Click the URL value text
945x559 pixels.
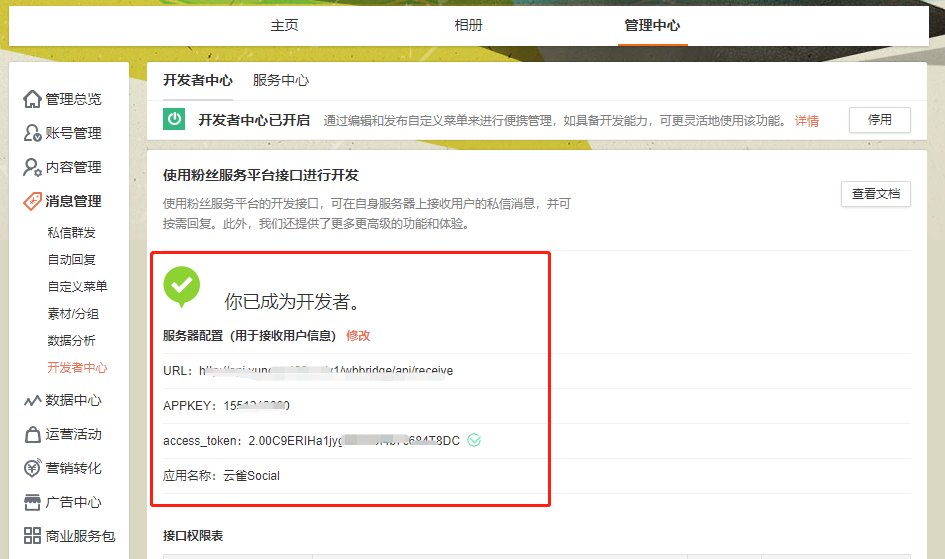pos(326,370)
